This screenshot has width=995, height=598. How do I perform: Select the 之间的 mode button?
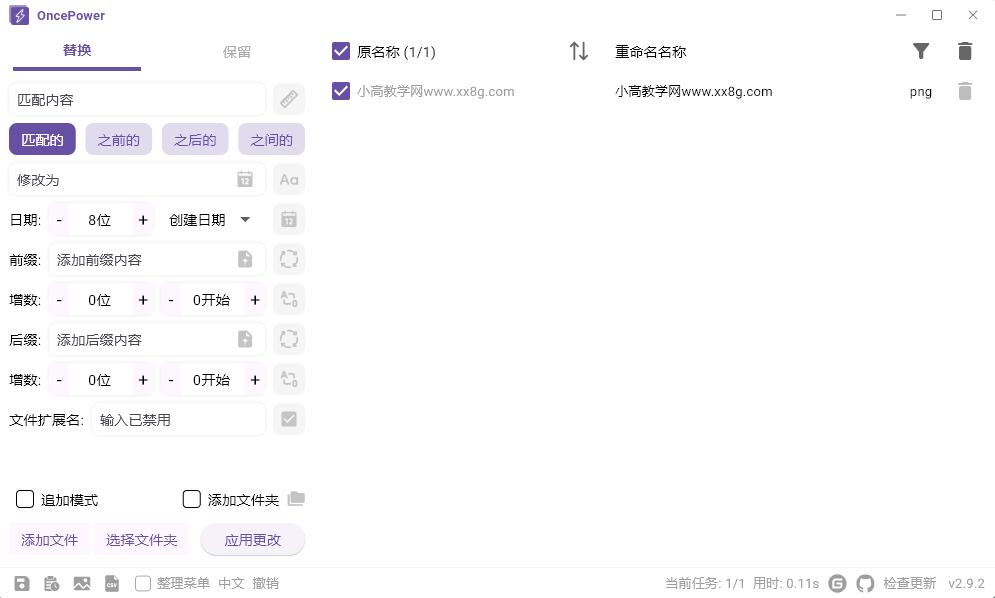coord(272,139)
